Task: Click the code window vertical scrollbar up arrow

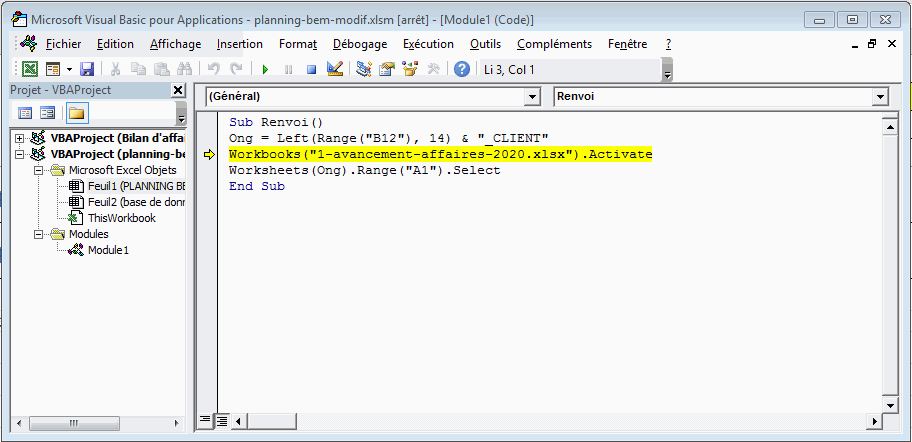Action: 890,127
